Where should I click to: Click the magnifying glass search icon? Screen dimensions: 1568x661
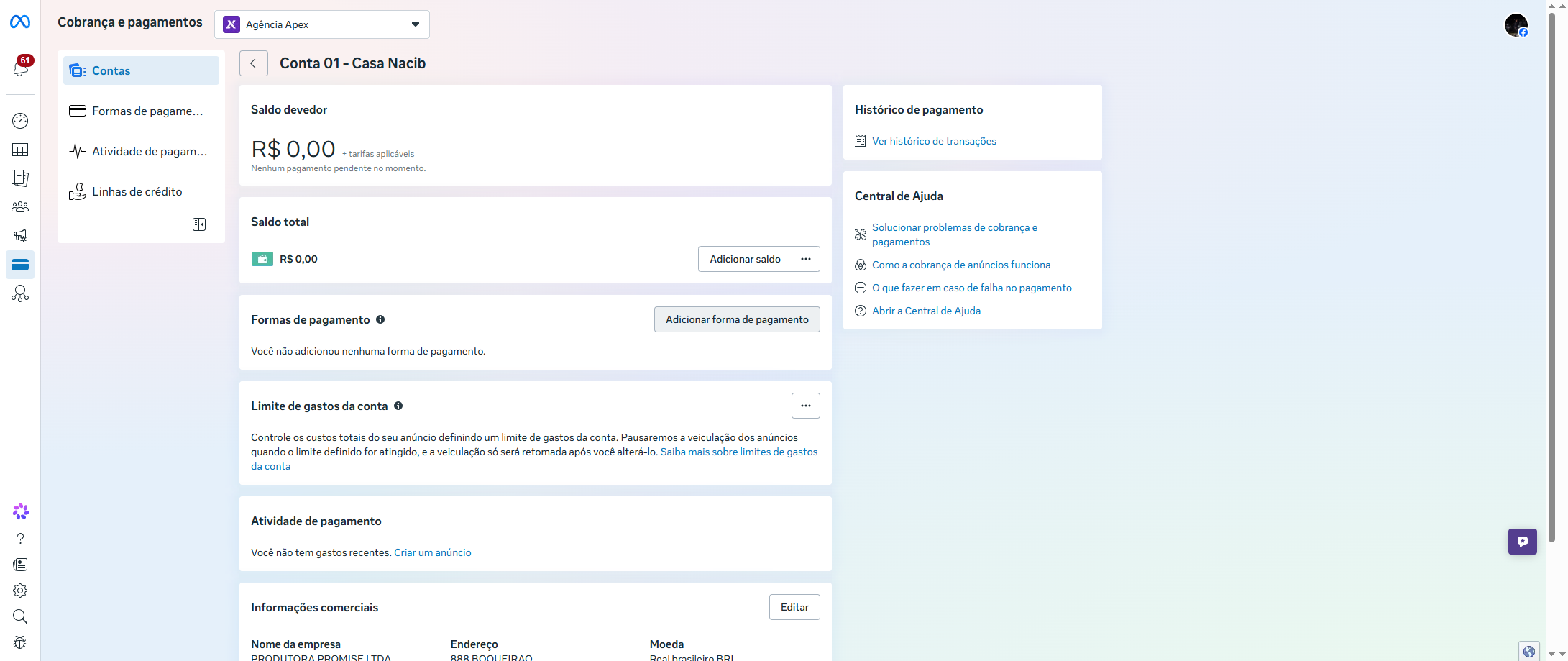[x=20, y=616]
